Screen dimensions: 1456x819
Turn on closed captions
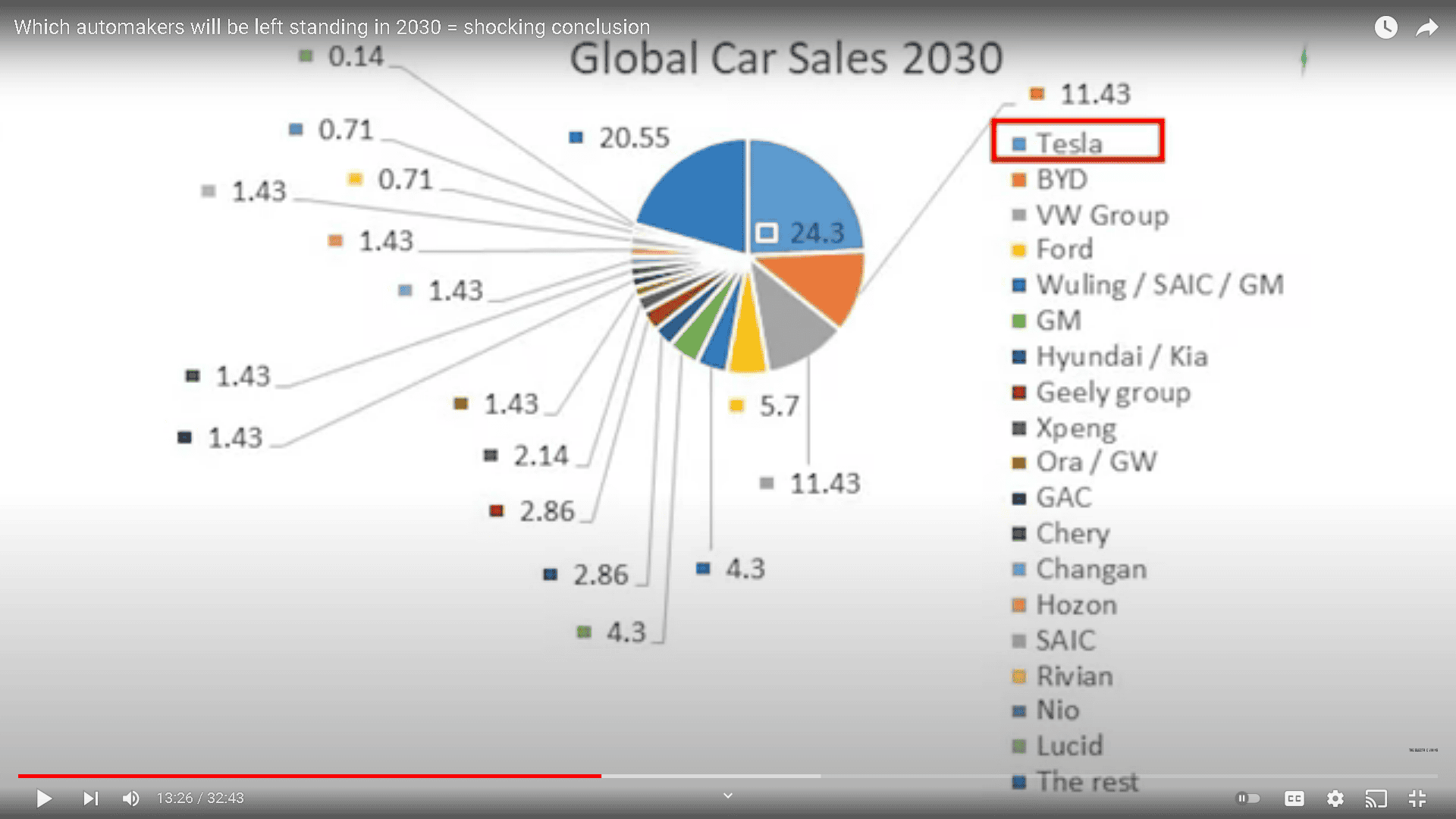[1294, 799]
